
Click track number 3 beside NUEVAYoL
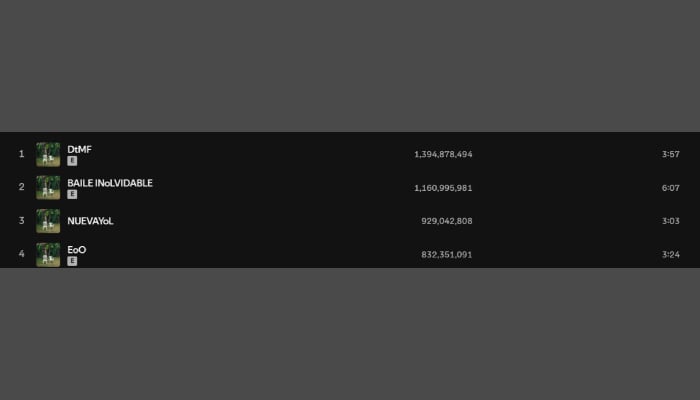[21, 221]
